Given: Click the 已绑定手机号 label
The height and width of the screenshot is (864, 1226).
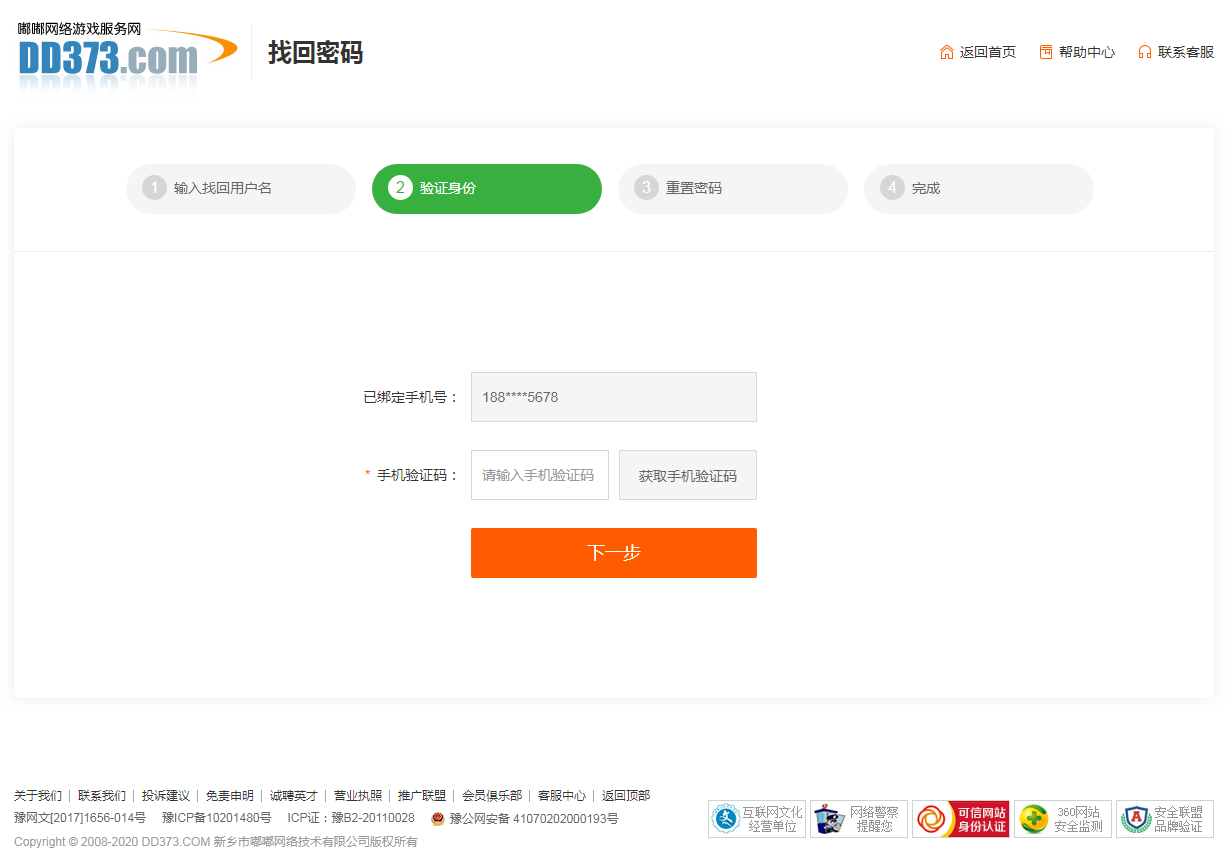Looking at the screenshot, I should (x=410, y=397).
